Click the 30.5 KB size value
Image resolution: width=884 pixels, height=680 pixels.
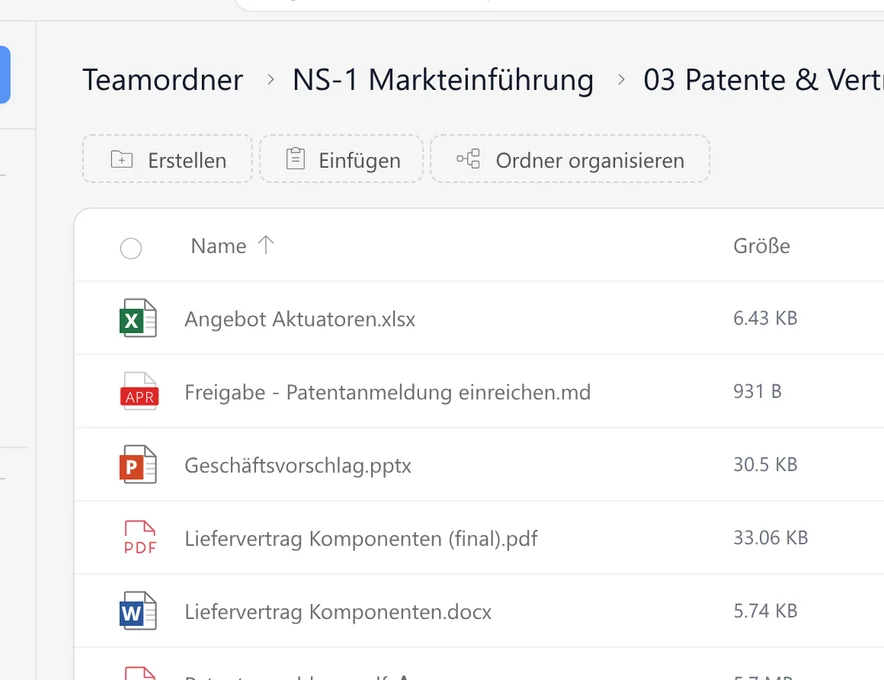[765, 465]
